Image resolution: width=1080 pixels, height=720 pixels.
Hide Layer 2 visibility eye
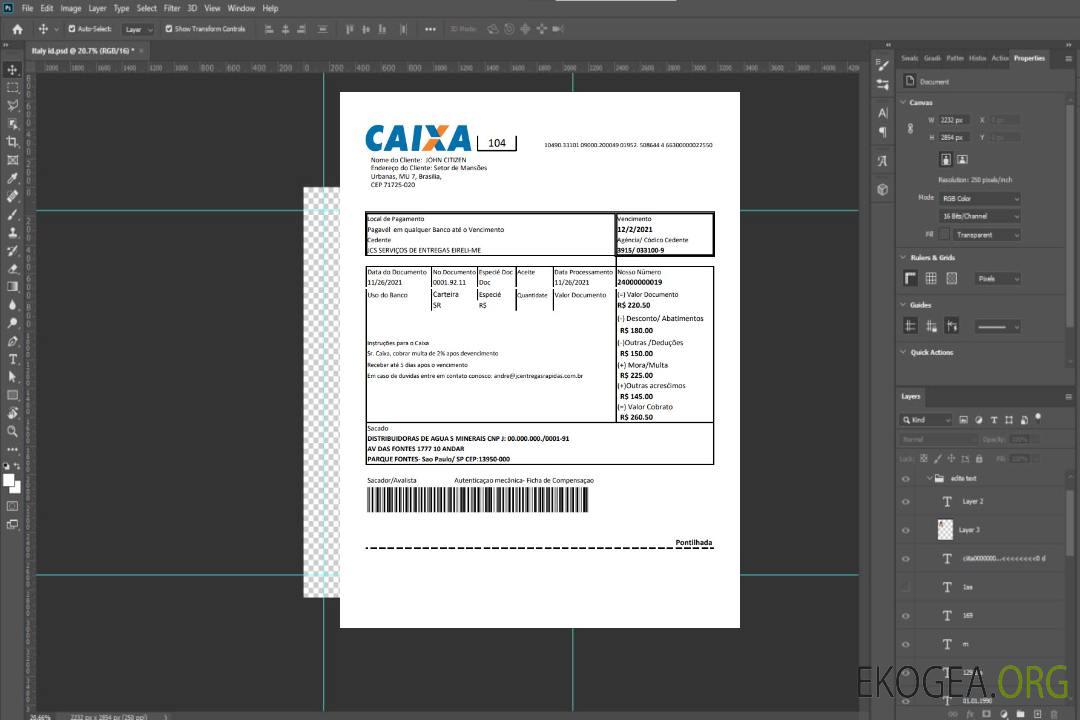906,502
